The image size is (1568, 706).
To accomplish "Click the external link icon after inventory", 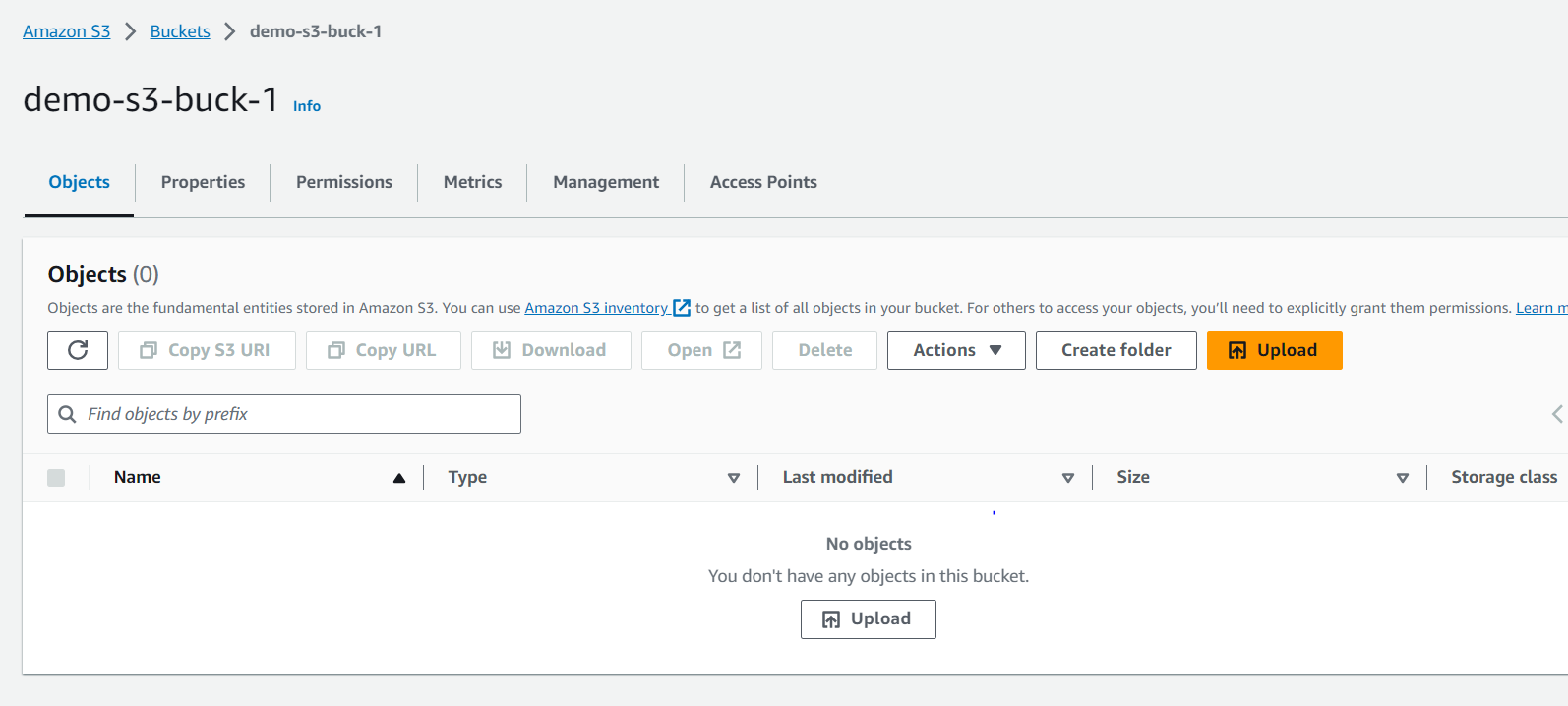I will tap(682, 308).
